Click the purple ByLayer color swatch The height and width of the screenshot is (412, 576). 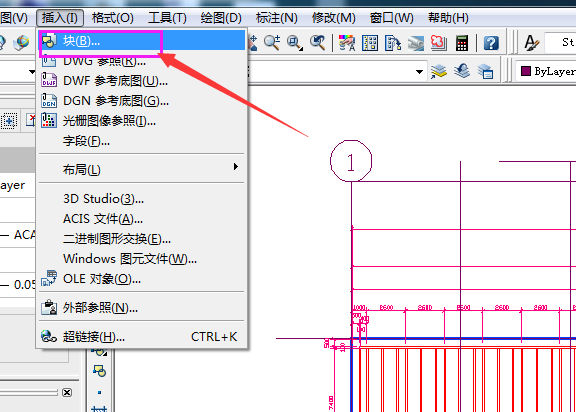tap(526, 71)
